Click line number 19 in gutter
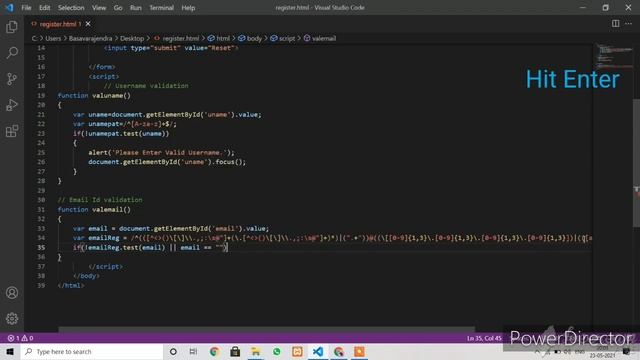 [x=41, y=96]
